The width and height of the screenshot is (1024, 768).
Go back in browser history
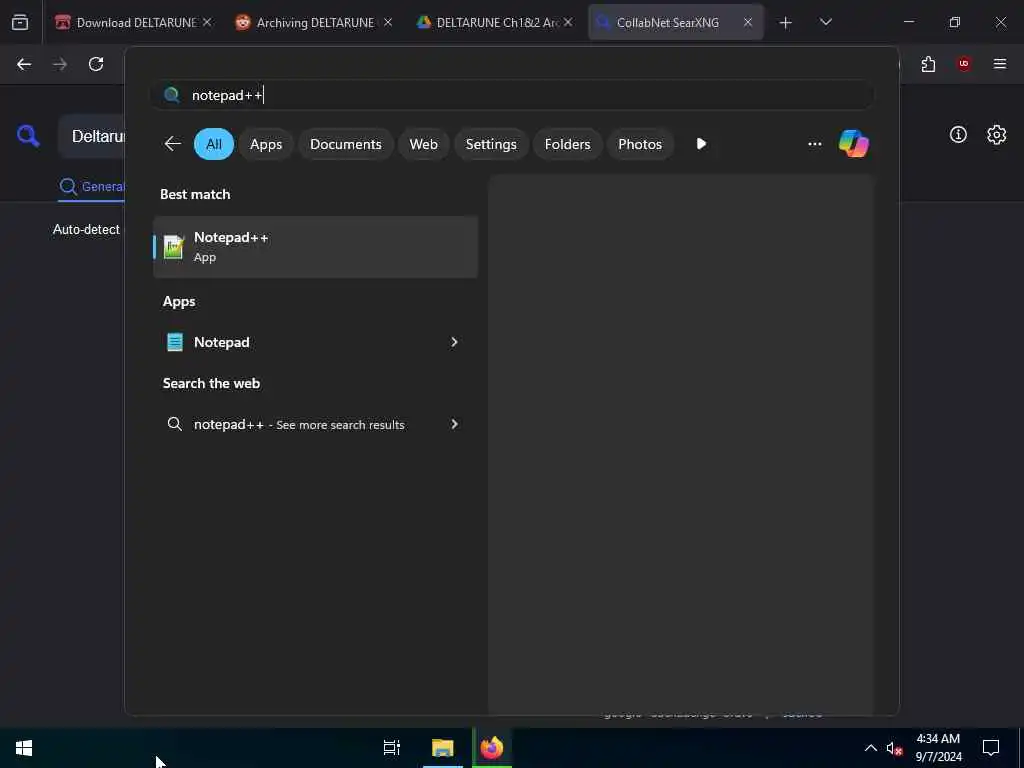pyautogui.click(x=24, y=64)
